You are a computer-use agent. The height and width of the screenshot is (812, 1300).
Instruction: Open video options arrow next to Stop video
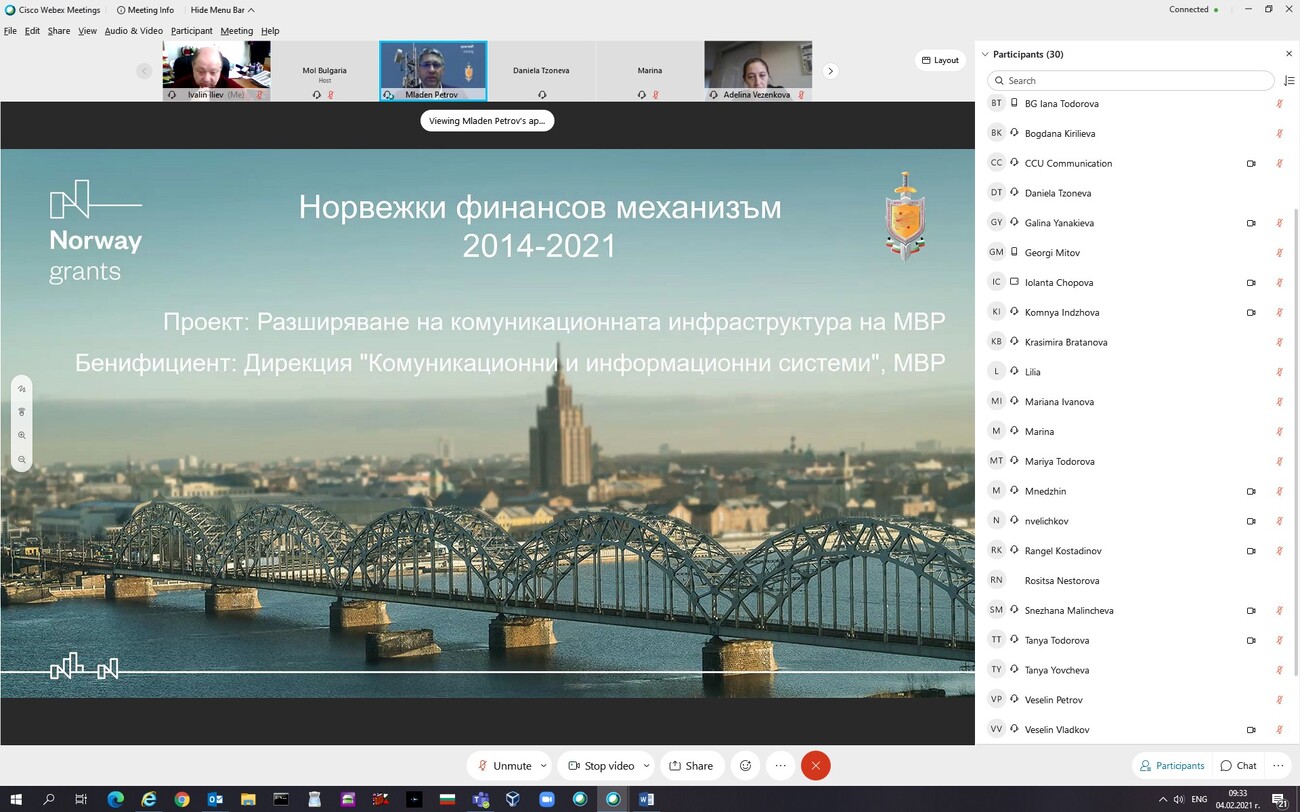pos(646,766)
